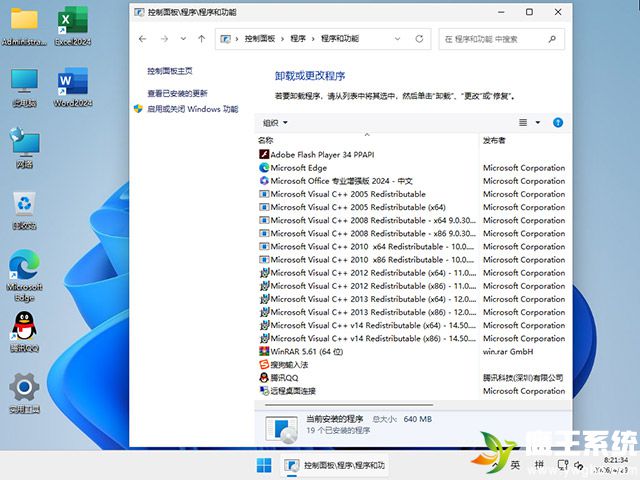Launch the Excel2024 desktop shortcut
Screen dimensions: 640x480
(x=73, y=26)
